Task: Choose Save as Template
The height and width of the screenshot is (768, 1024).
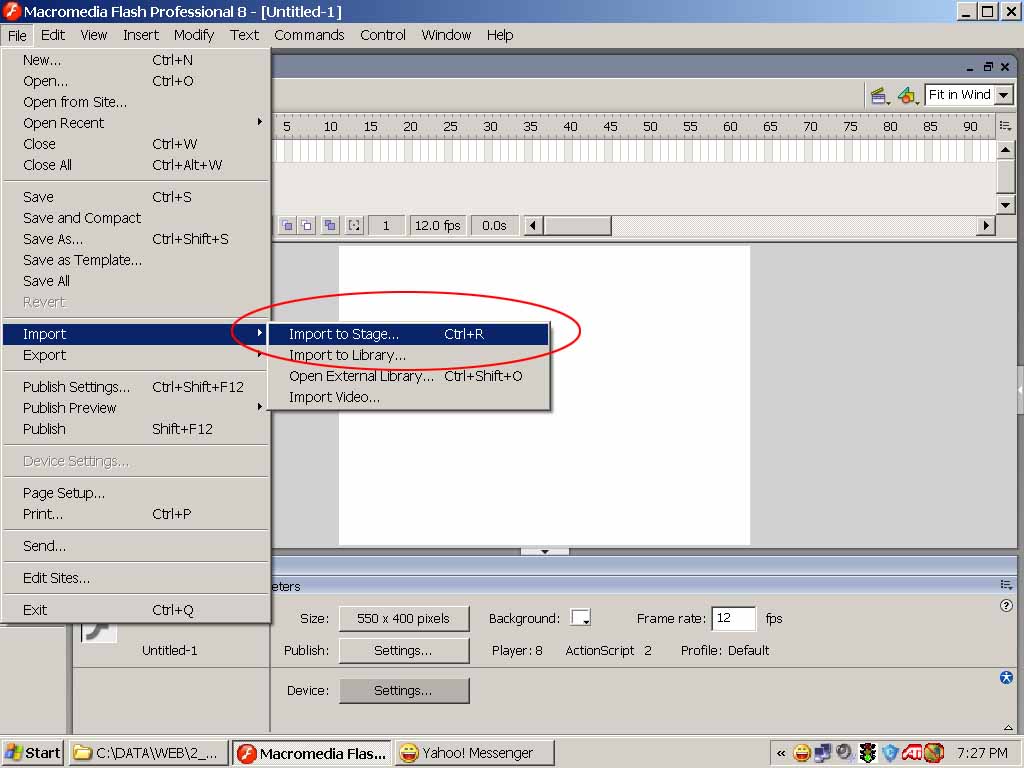Action: tap(135, 260)
